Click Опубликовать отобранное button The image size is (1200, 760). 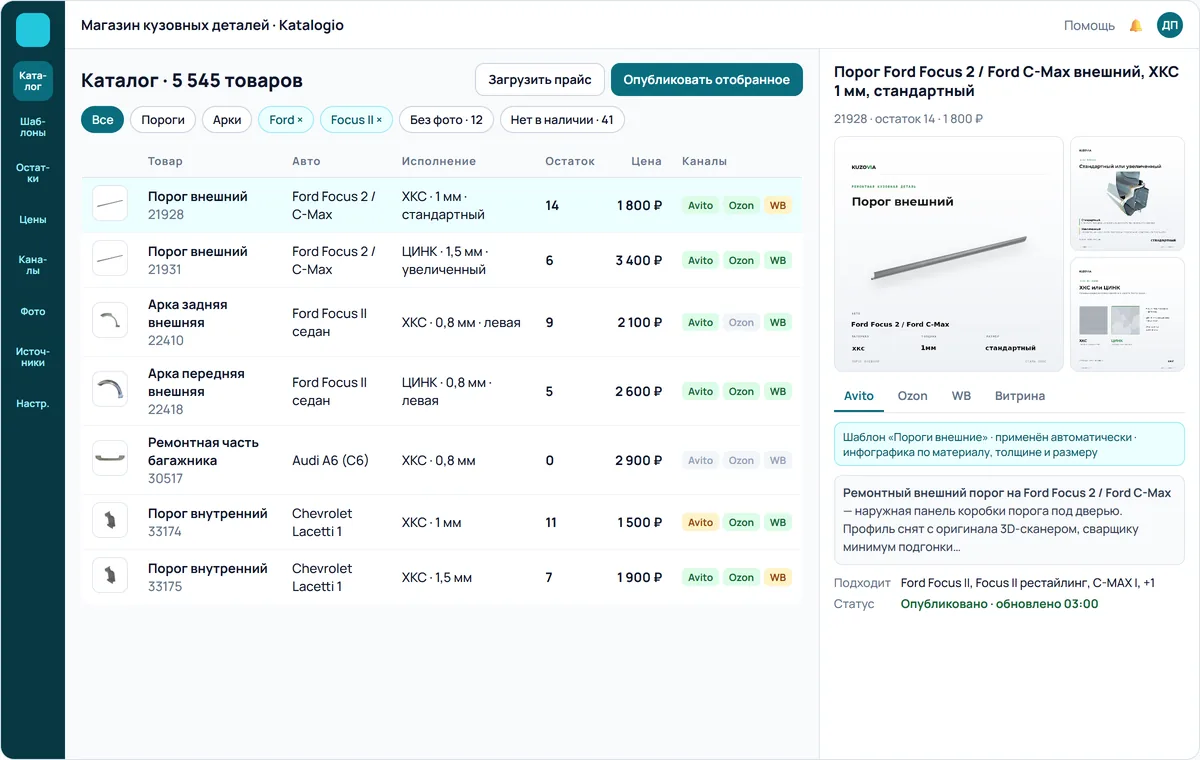[x=707, y=80]
